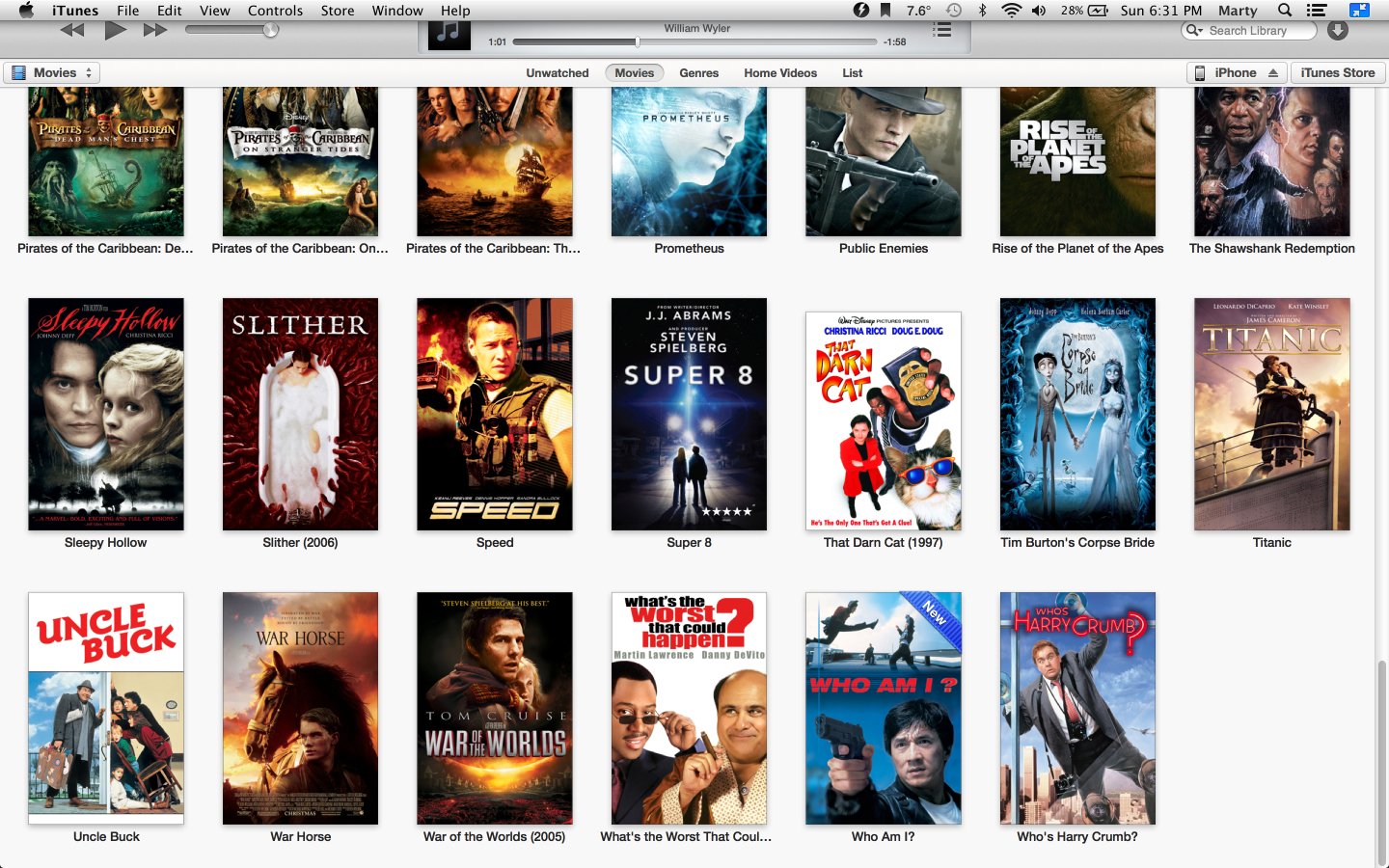
Task: Select Rise of the Planet of the Apes poster
Action: [x=1077, y=161]
